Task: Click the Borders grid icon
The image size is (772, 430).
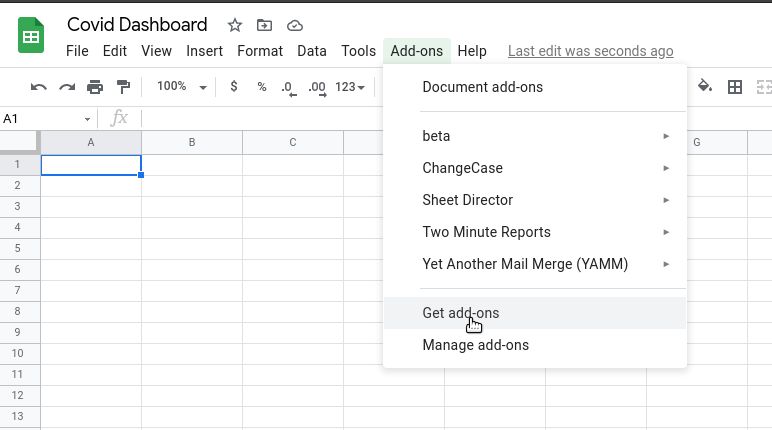Action: 735,87
